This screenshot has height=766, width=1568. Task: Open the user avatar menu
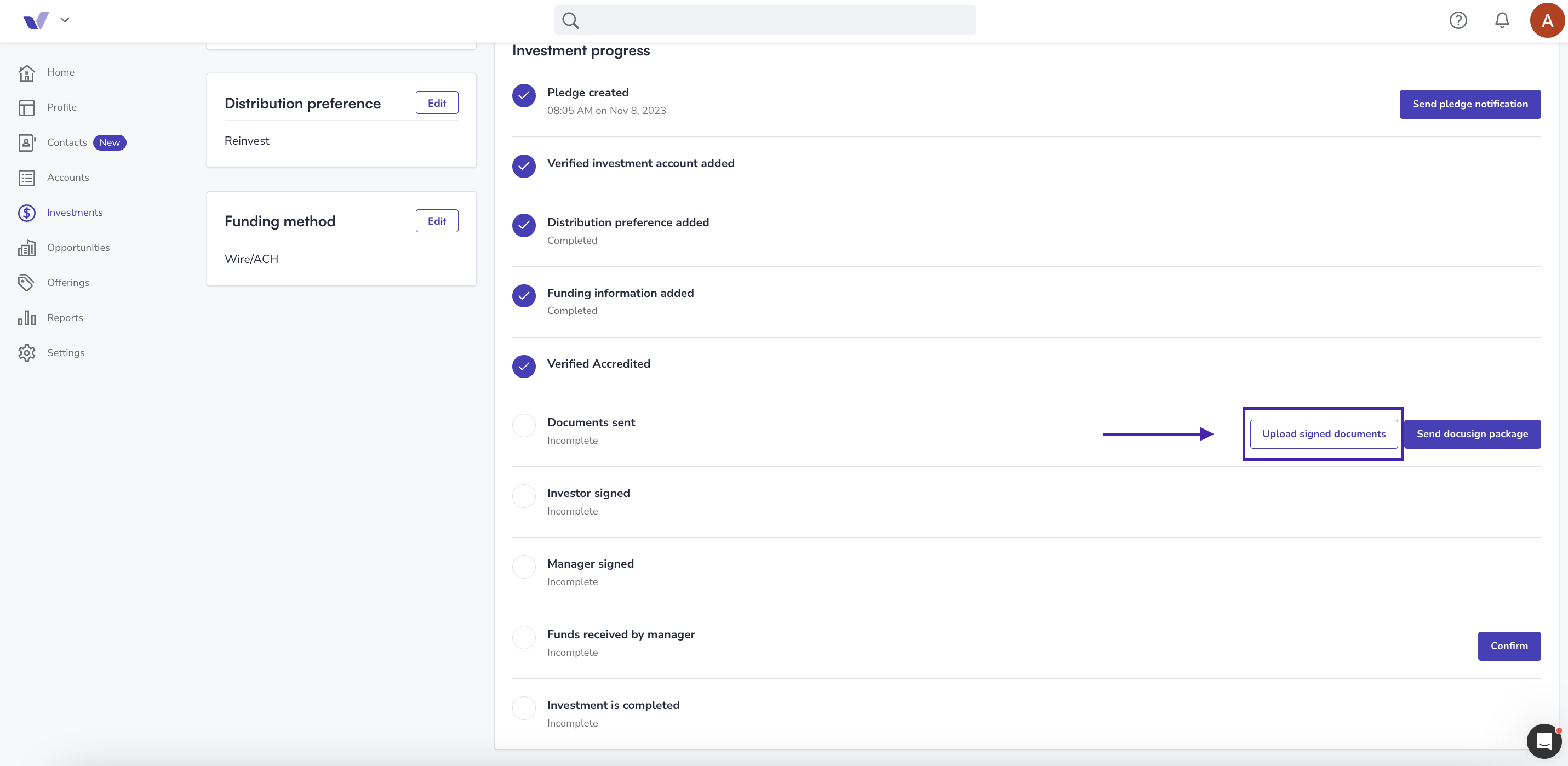click(x=1547, y=20)
